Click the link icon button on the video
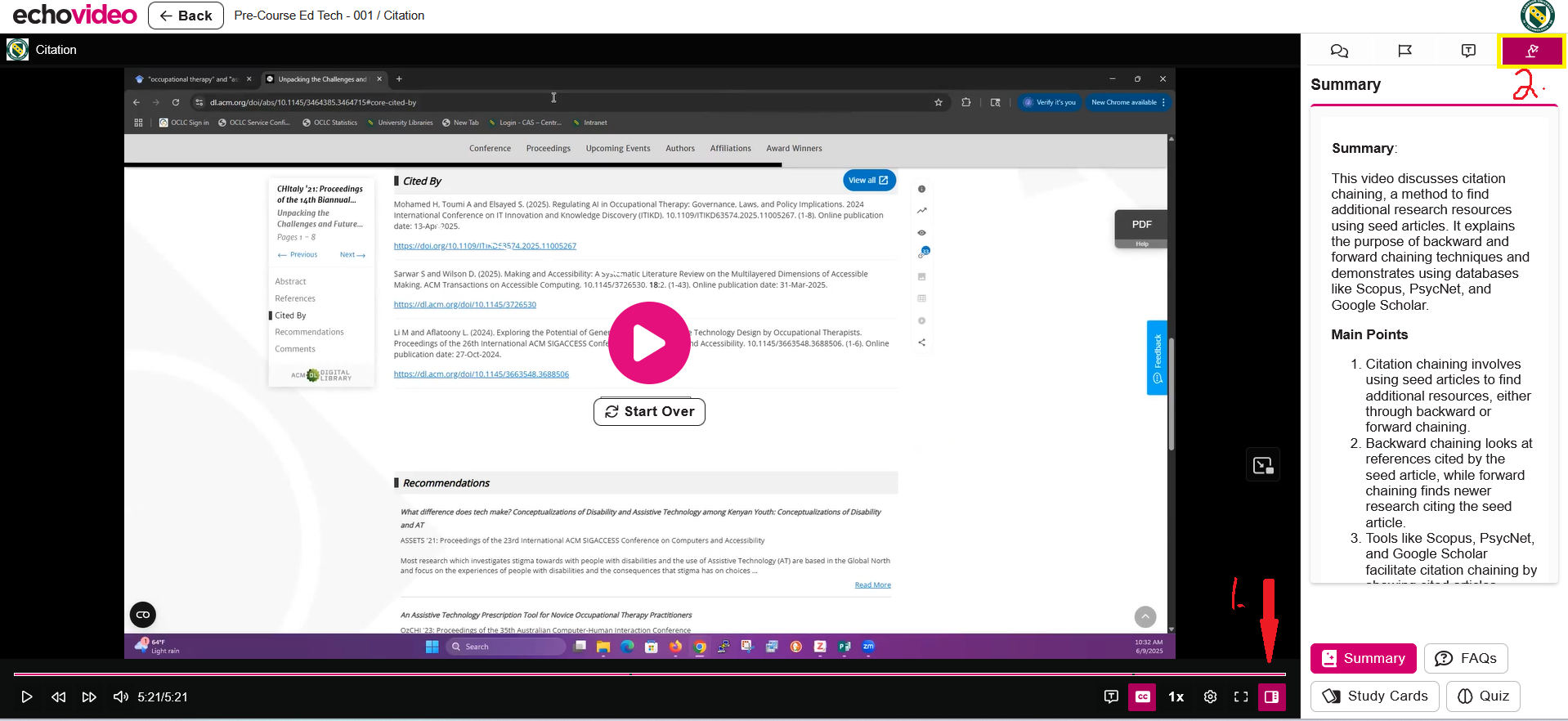This screenshot has height=721, width=1568. coord(143,615)
